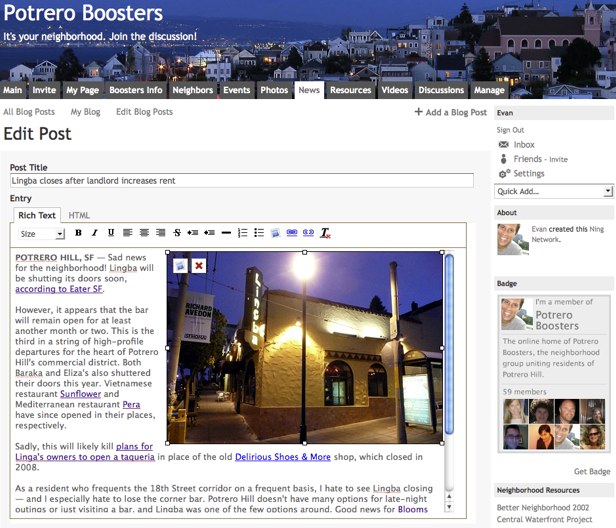Apply underline formatting in the toolbar

tap(111, 233)
